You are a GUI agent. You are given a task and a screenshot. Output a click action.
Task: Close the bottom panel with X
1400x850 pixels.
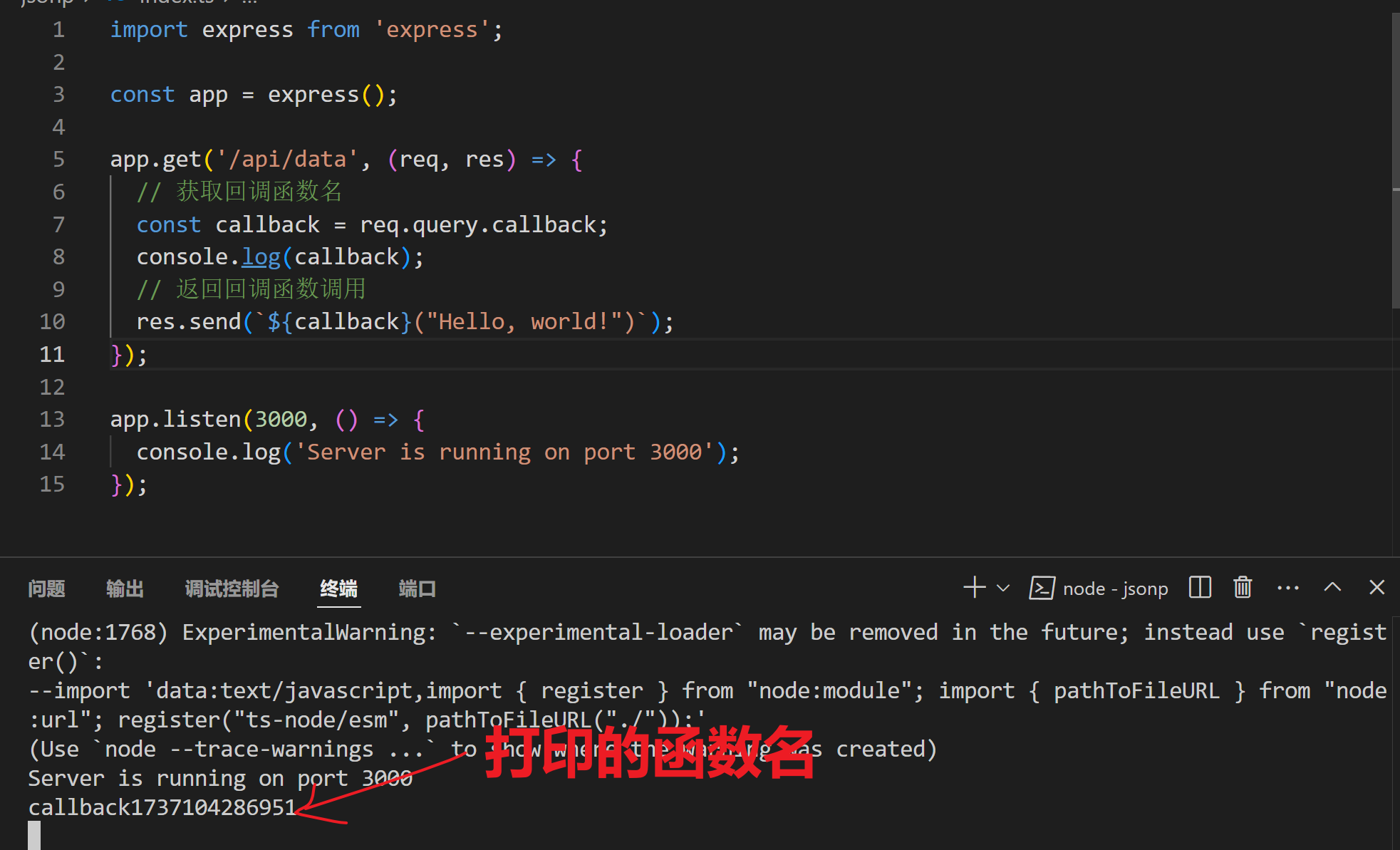click(x=1376, y=588)
